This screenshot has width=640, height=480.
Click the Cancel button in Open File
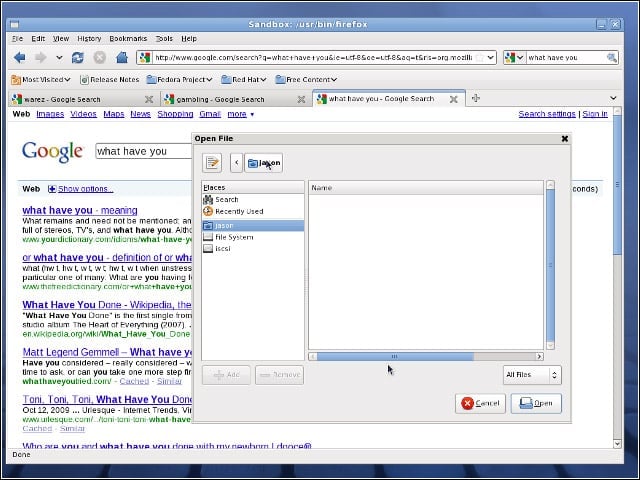pos(480,403)
